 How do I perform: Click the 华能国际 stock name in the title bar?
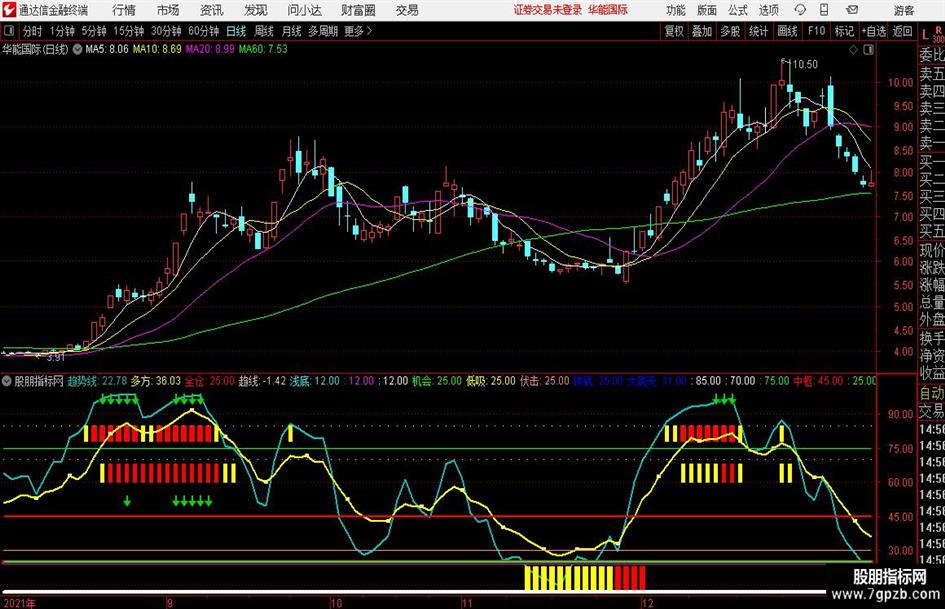[x=608, y=10]
